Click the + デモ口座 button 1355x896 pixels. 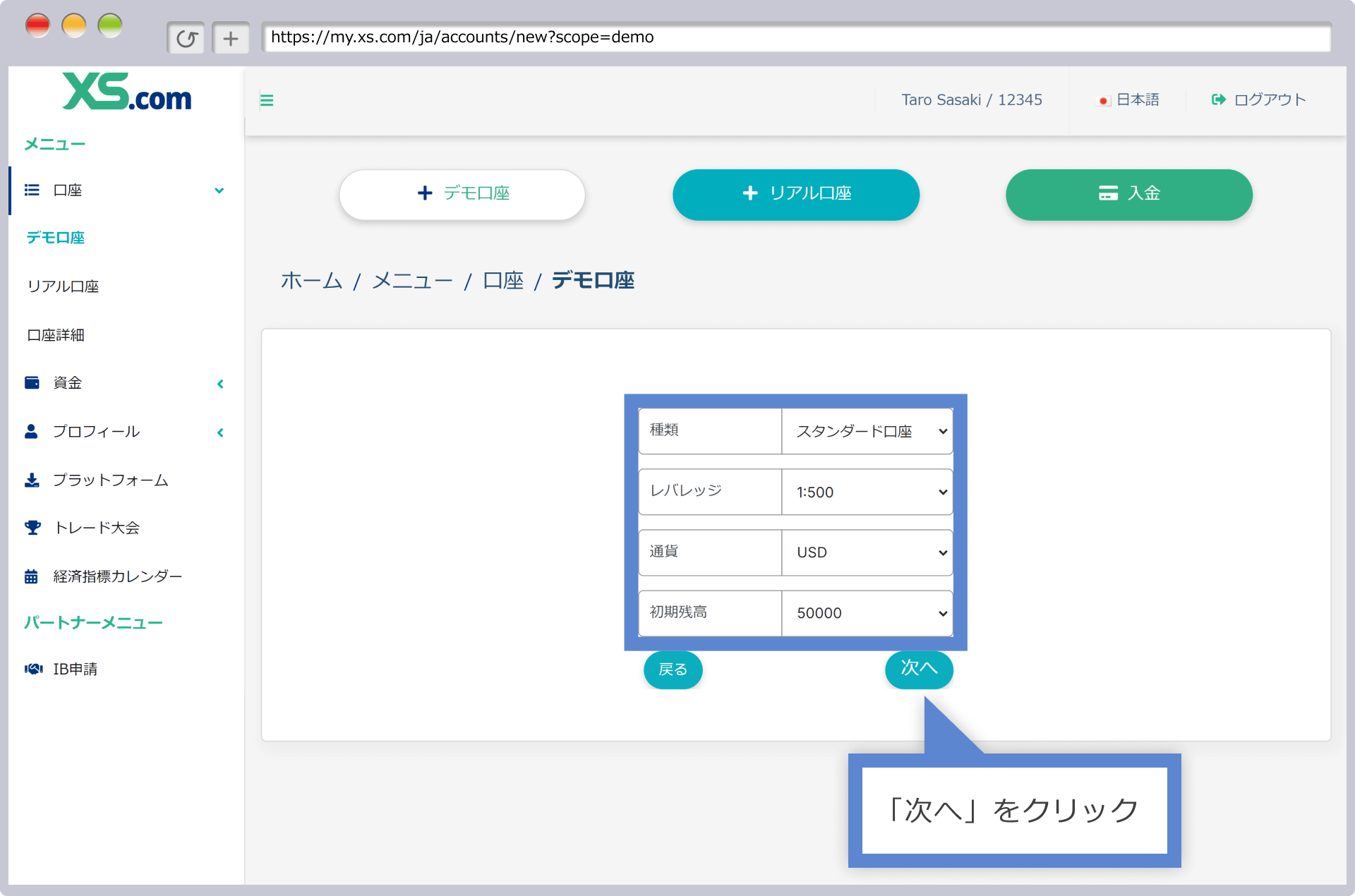[x=462, y=194]
